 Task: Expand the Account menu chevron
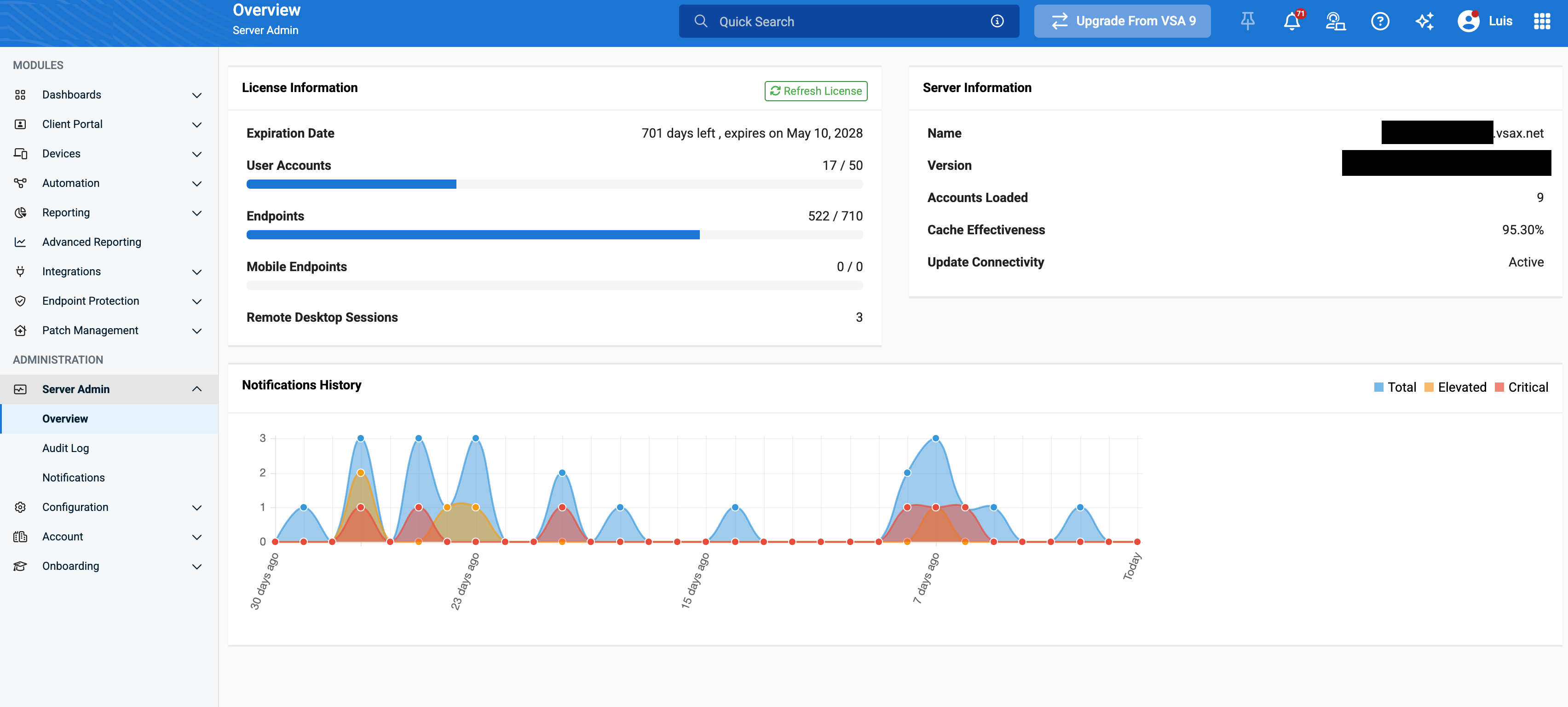coord(196,537)
